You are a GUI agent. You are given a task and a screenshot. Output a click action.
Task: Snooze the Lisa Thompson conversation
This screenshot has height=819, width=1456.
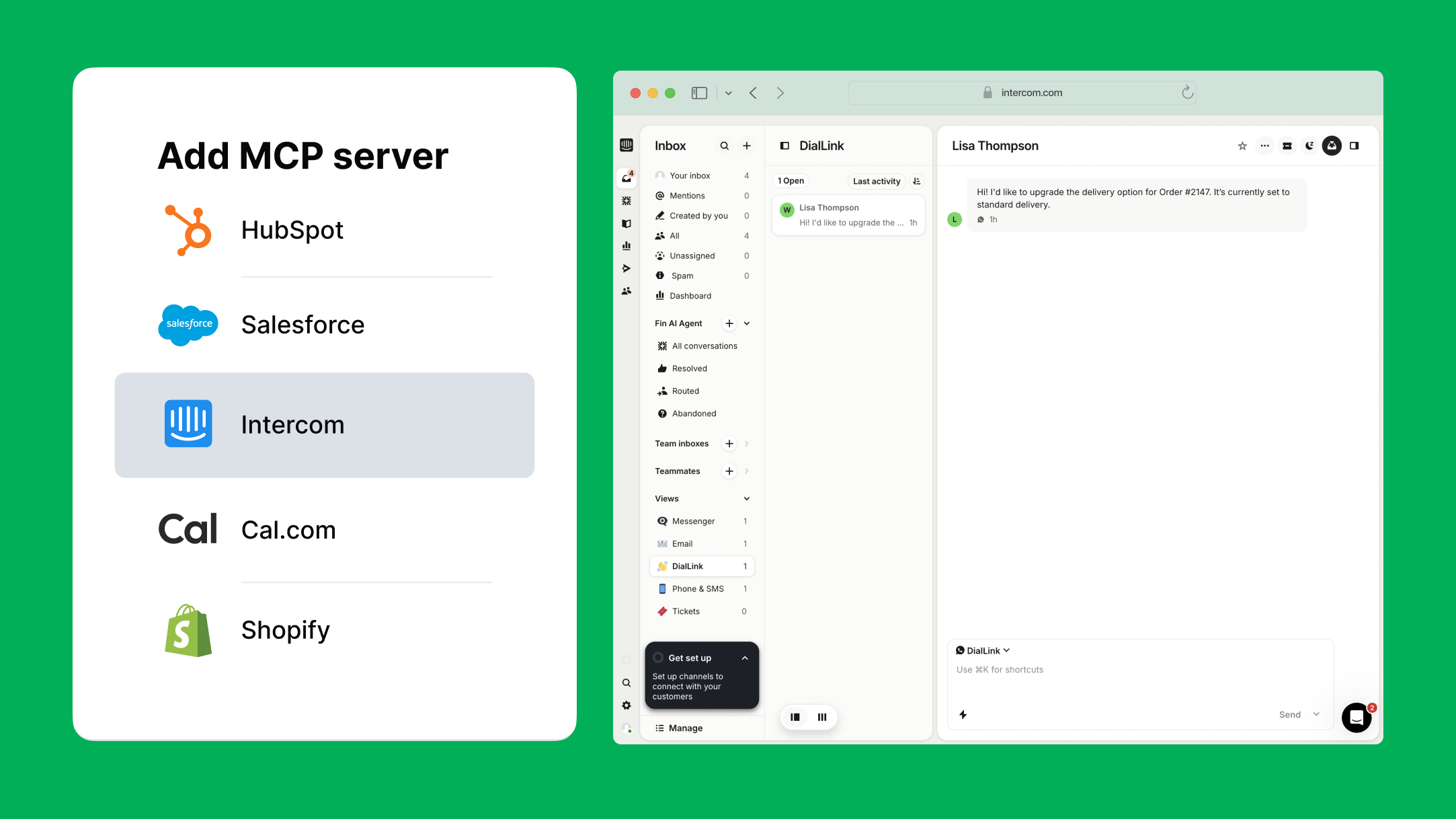(1309, 145)
